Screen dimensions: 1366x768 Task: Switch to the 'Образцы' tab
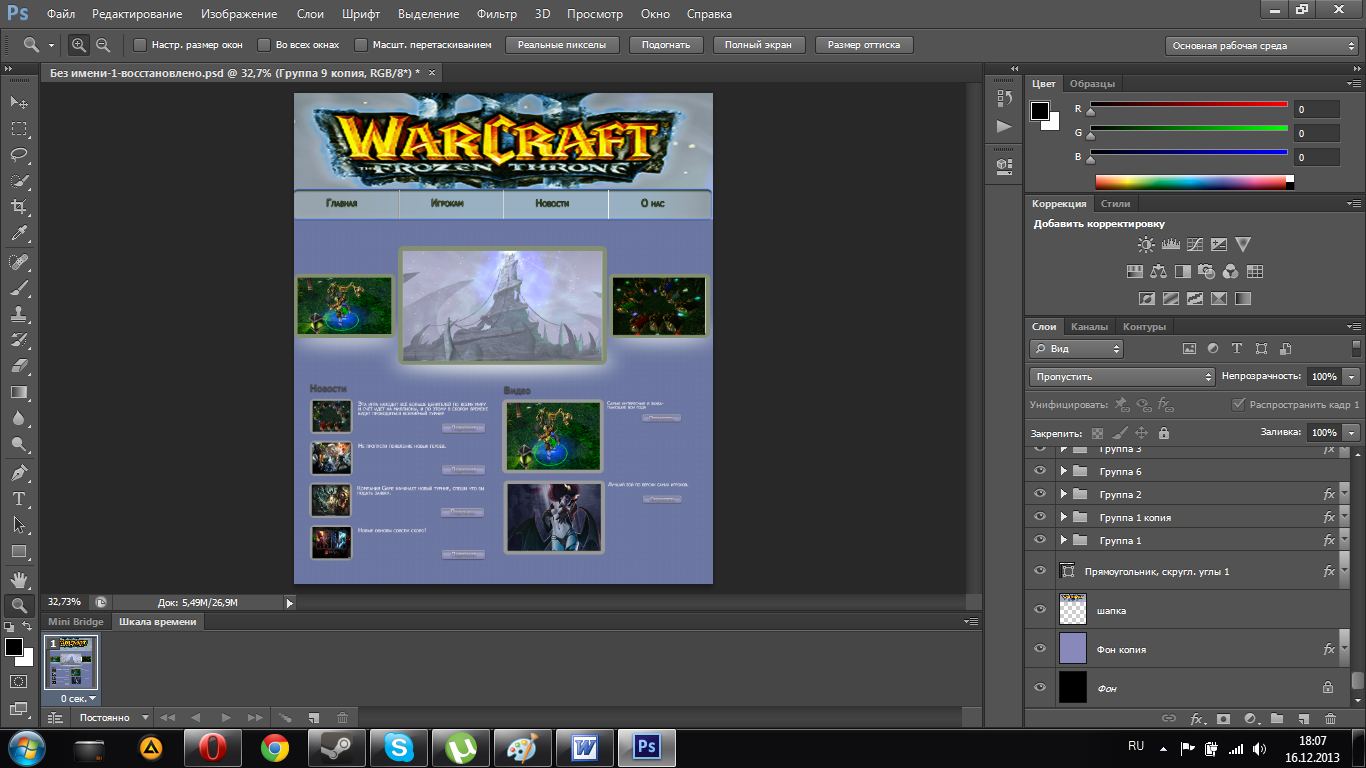[1092, 84]
